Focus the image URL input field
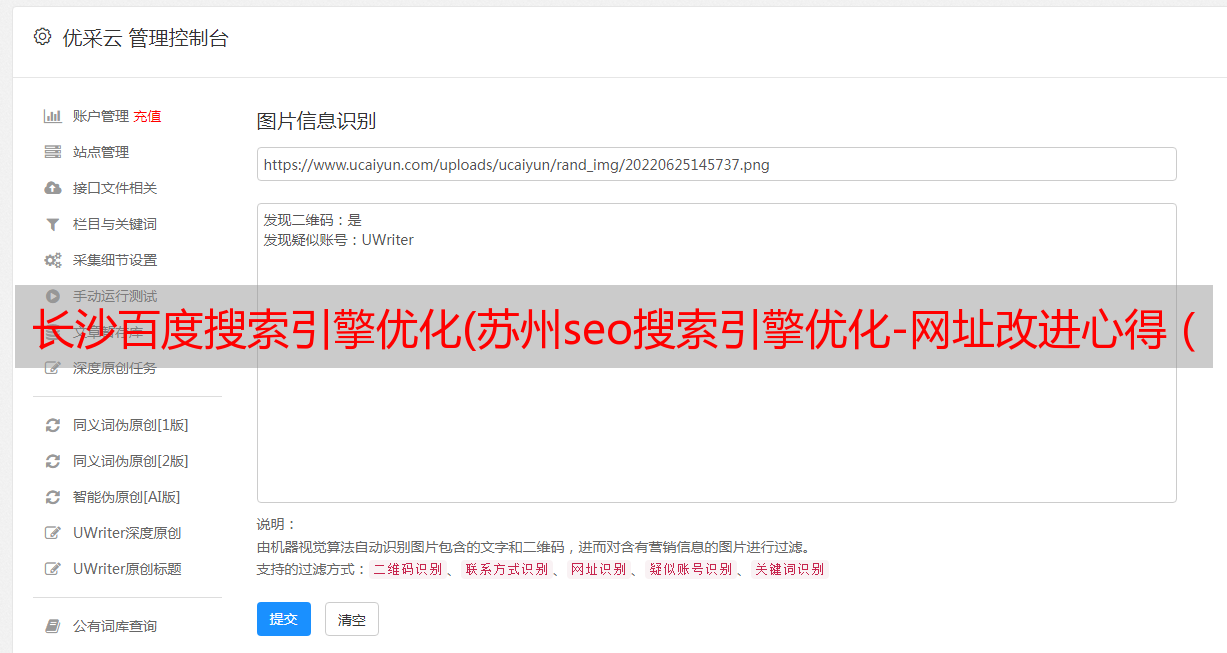Screen dimensions: 1227x653 click(x=716, y=164)
